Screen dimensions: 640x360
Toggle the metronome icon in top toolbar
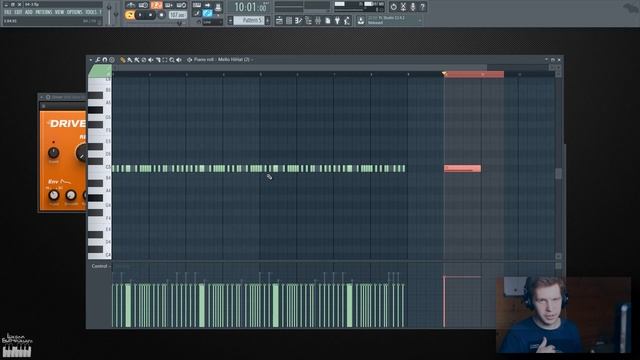pos(131,5)
